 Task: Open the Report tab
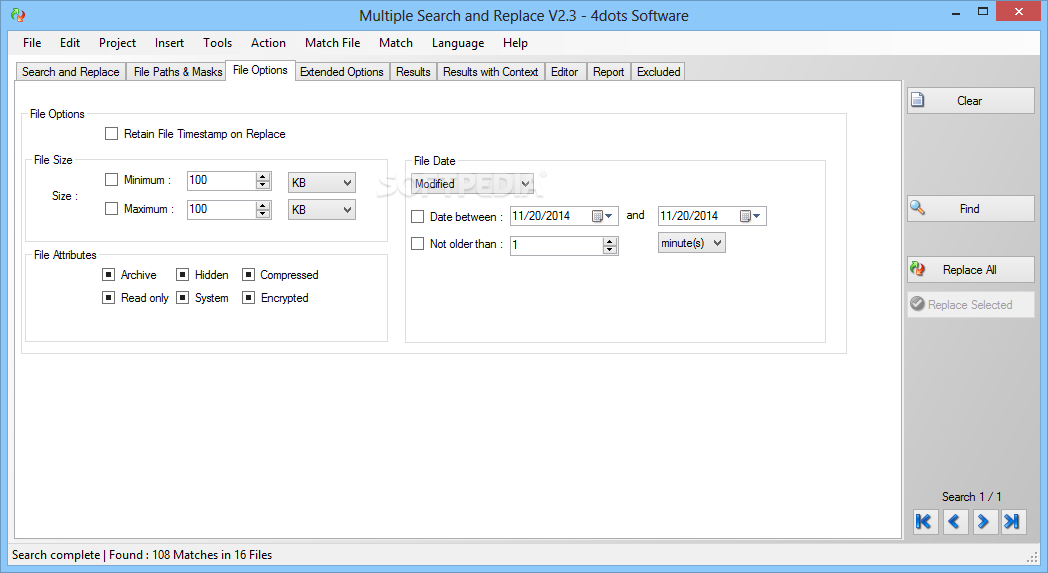tap(608, 72)
